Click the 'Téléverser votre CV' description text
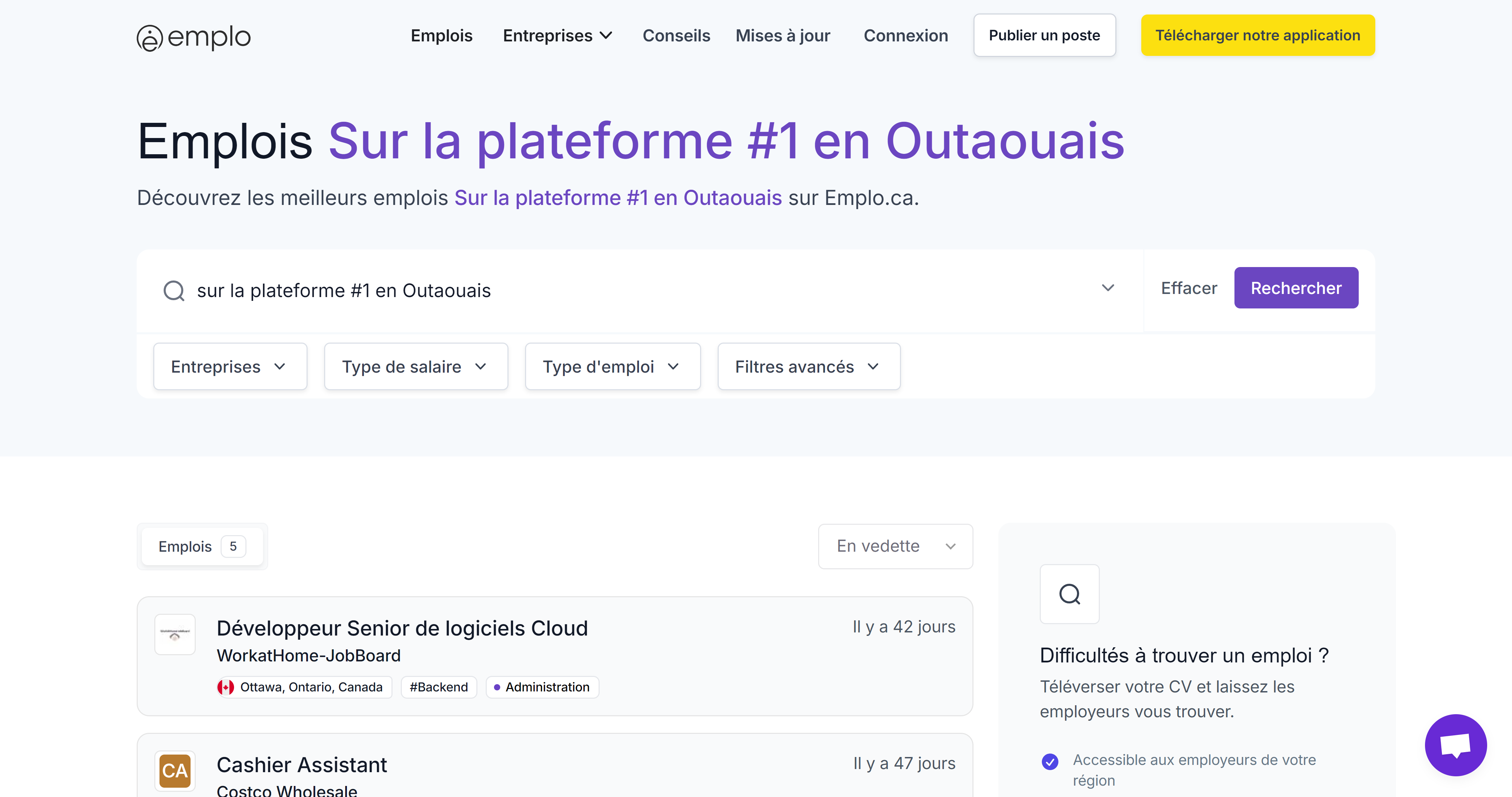Image resolution: width=1512 pixels, height=797 pixels. tap(1167, 699)
